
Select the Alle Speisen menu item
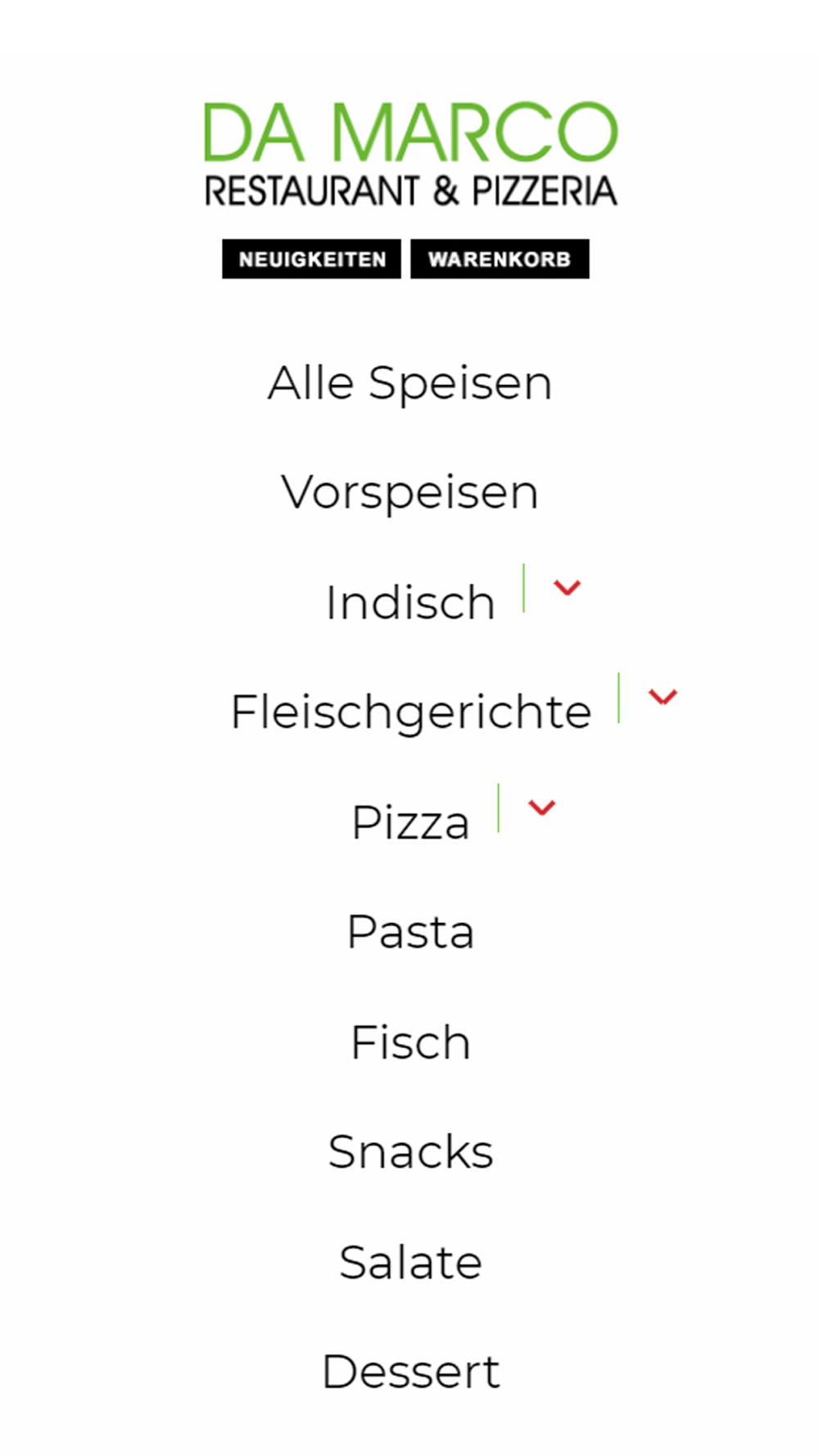(409, 383)
